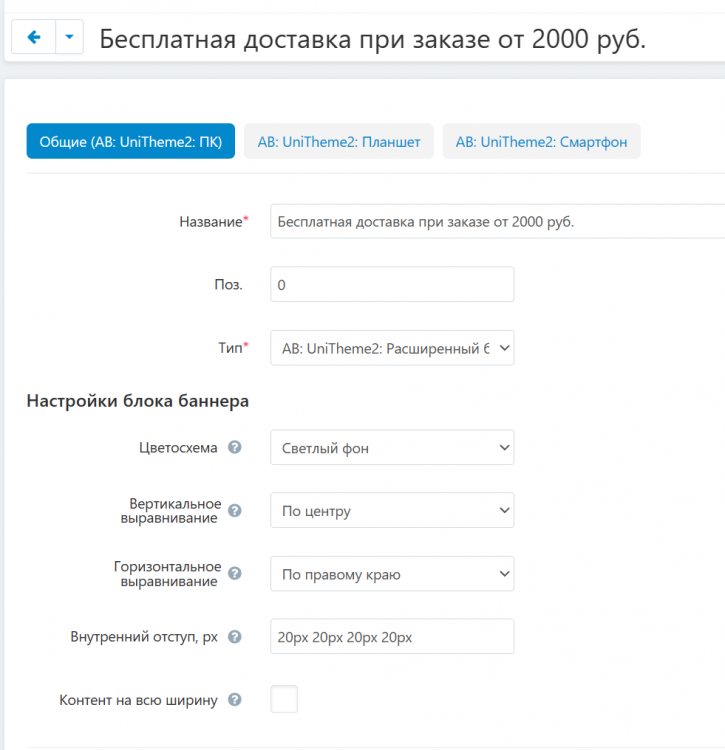Screen dimensions: 725x750
Task: Click the Внутренний отступ, px input field
Action: [x=392, y=637]
